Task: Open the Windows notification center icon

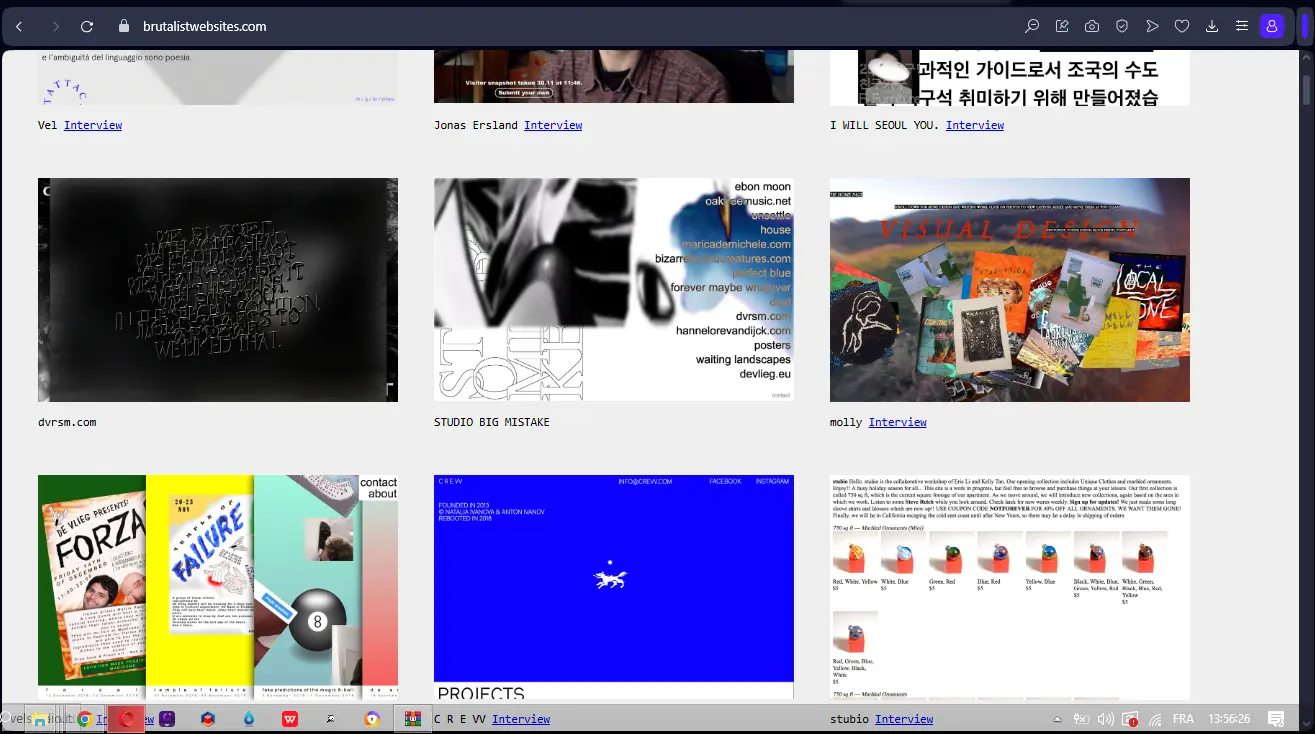Action: (1276, 719)
